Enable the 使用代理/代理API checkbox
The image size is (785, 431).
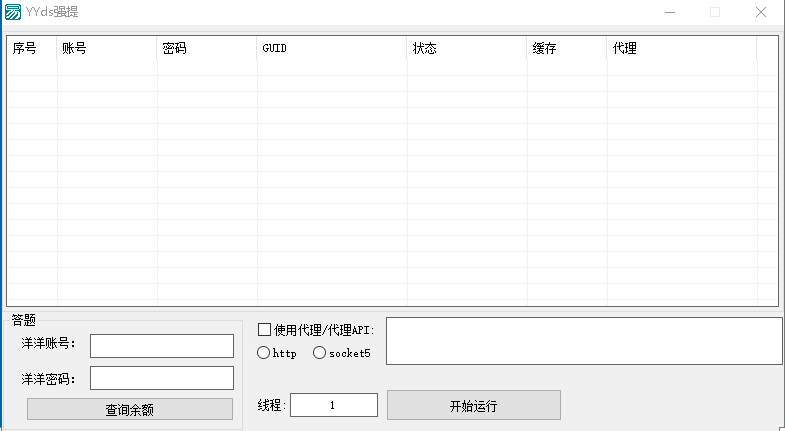[x=265, y=330]
